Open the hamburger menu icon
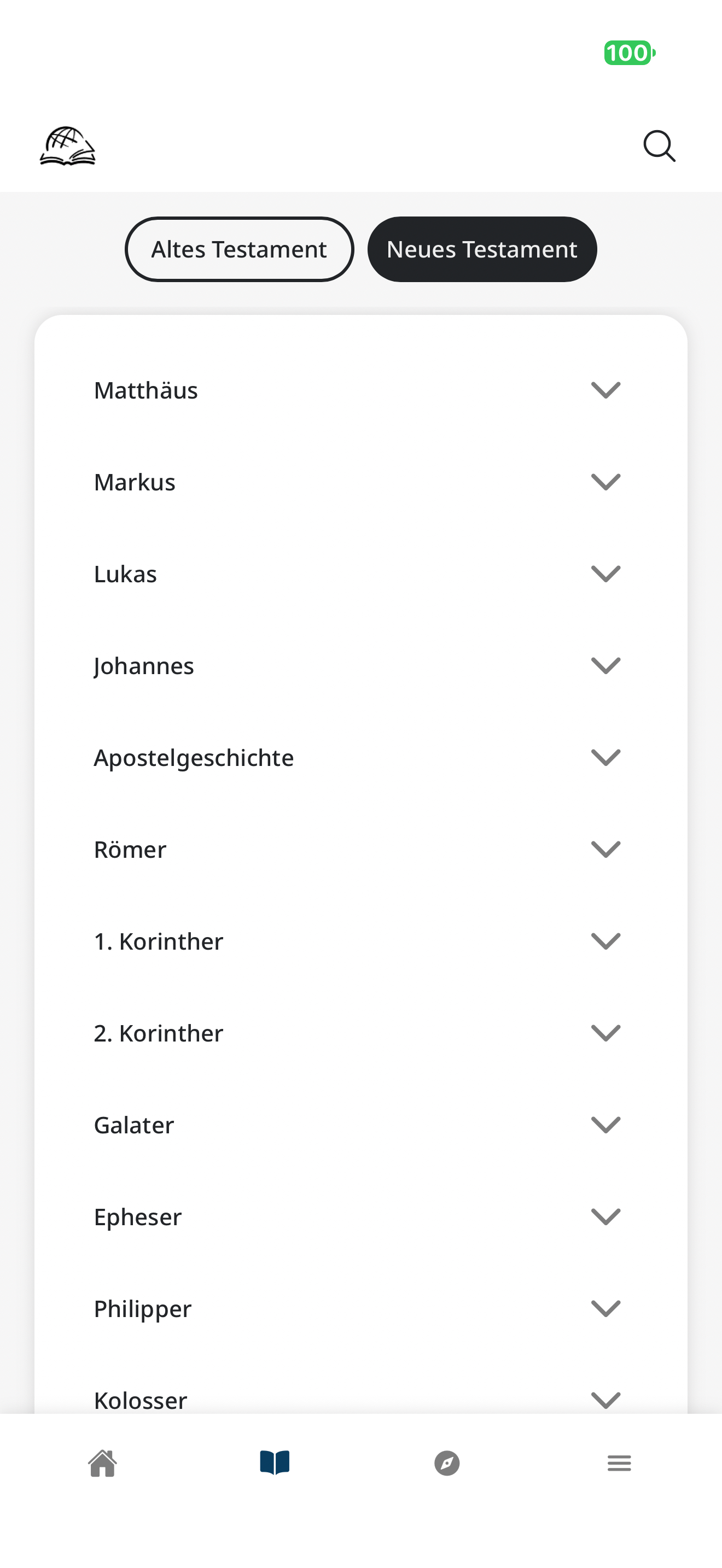722x1568 pixels. tap(619, 1462)
